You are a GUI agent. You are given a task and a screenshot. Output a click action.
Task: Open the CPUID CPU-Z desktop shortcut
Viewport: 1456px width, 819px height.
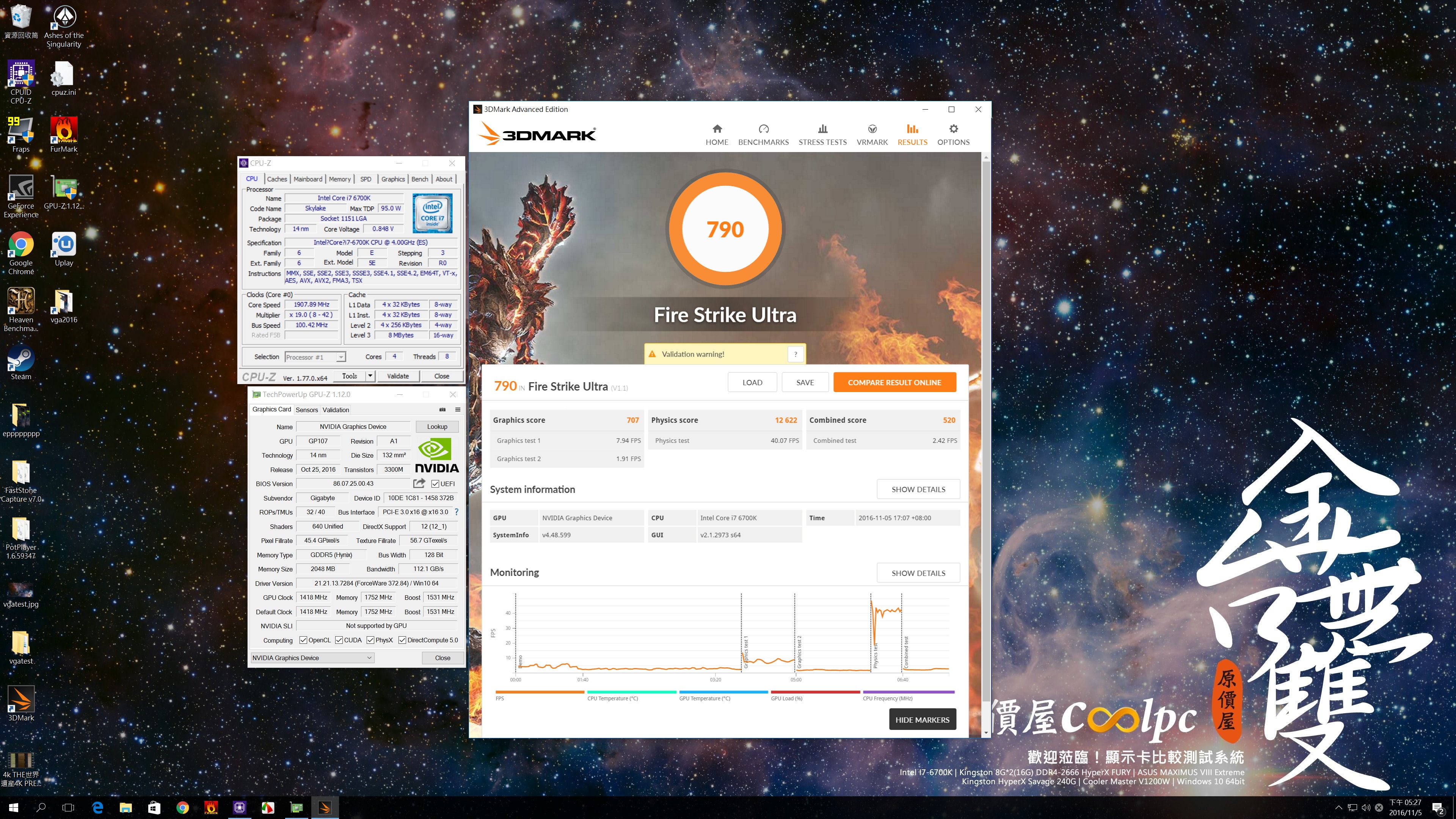click(x=21, y=82)
